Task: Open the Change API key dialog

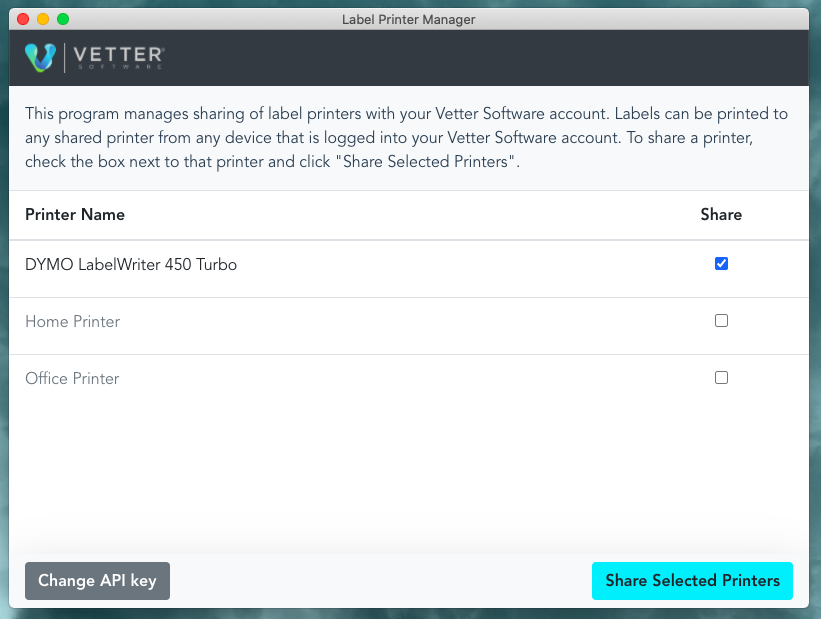Action: point(97,581)
